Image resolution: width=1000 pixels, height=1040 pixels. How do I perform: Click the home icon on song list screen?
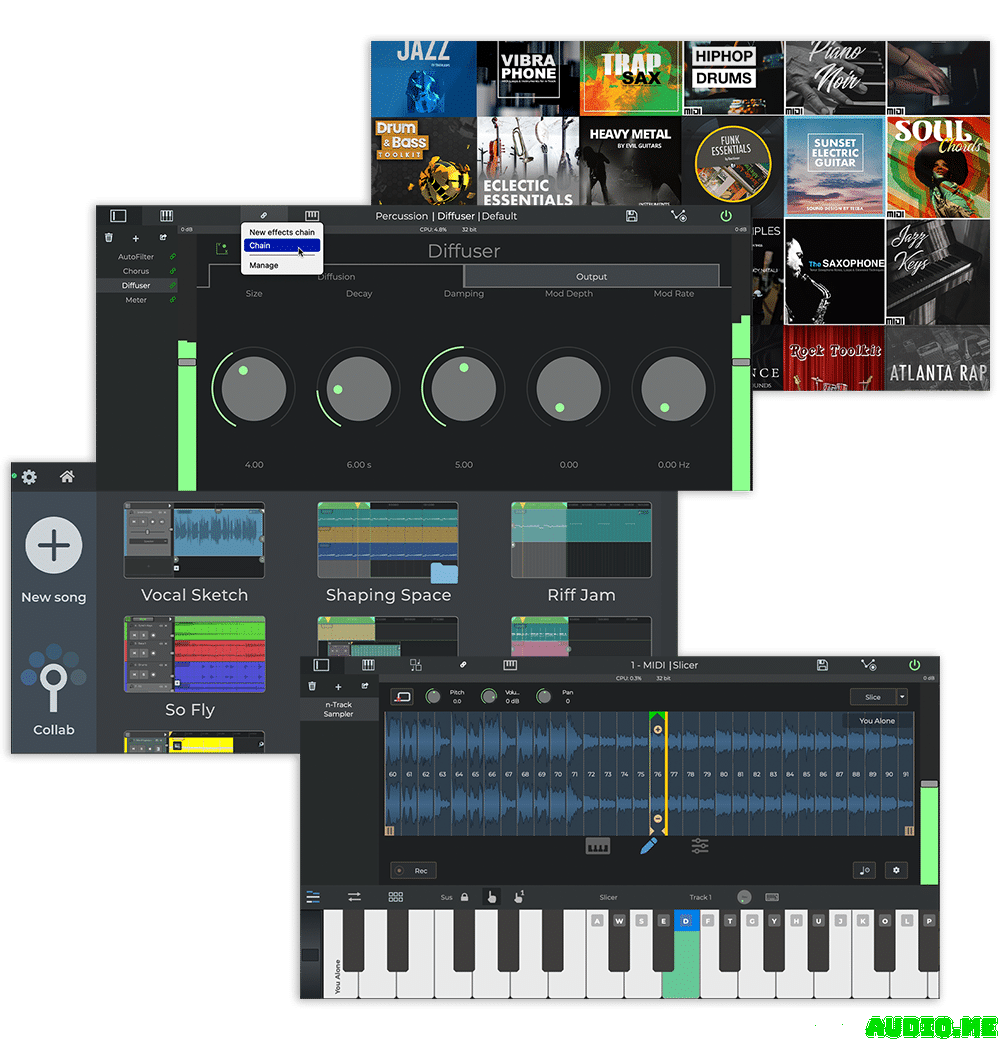[x=67, y=476]
